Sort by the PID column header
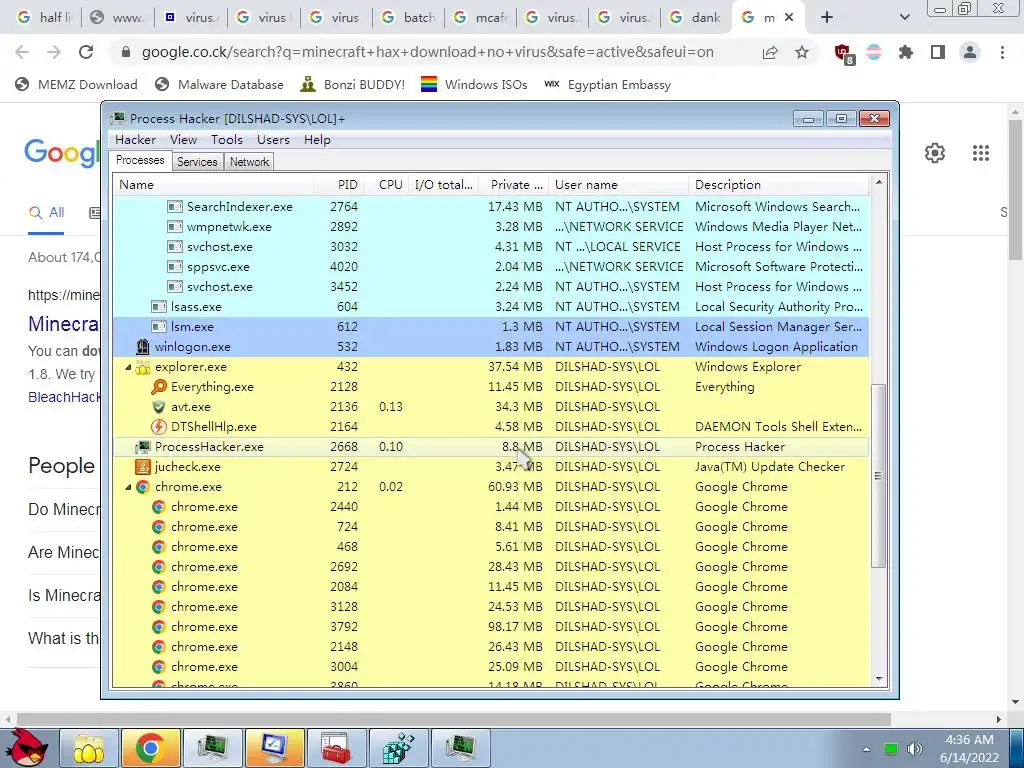This screenshot has height=768, width=1024. pos(338,185)
